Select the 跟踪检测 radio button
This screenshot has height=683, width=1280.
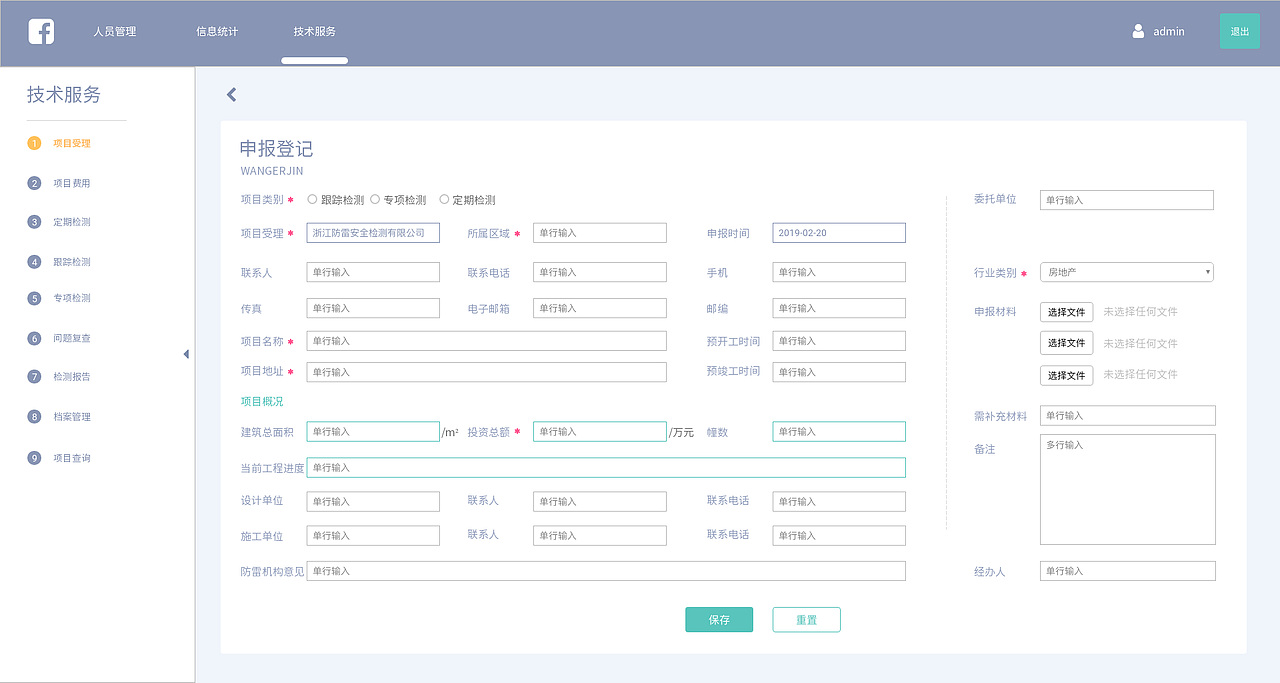click(314, 198)
